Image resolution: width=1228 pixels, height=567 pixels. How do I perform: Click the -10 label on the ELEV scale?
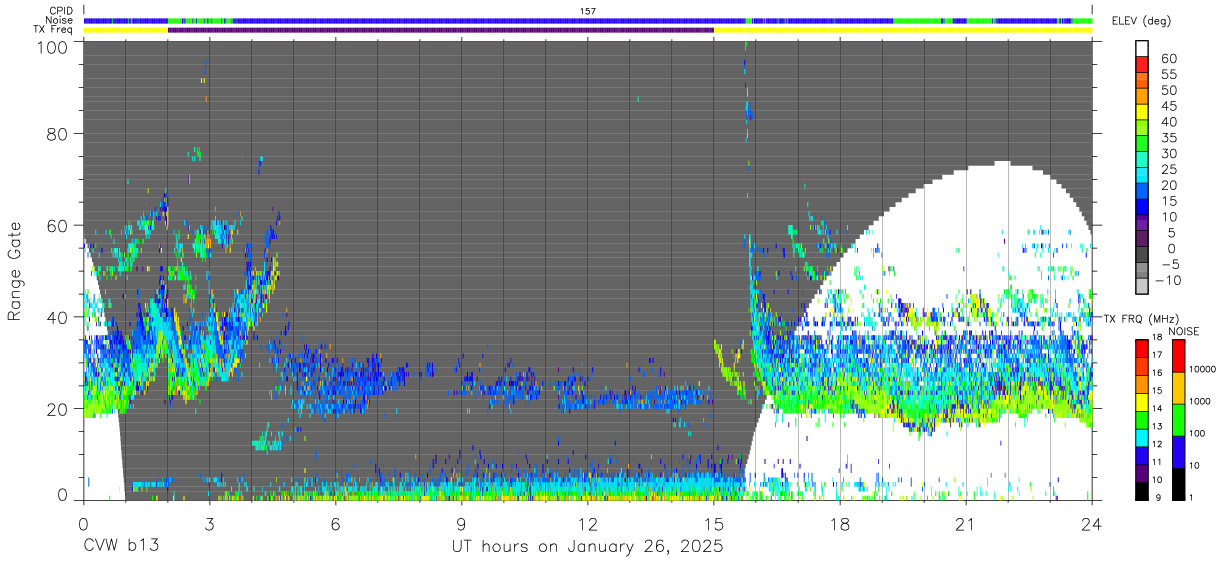(x=1168, y=280)
